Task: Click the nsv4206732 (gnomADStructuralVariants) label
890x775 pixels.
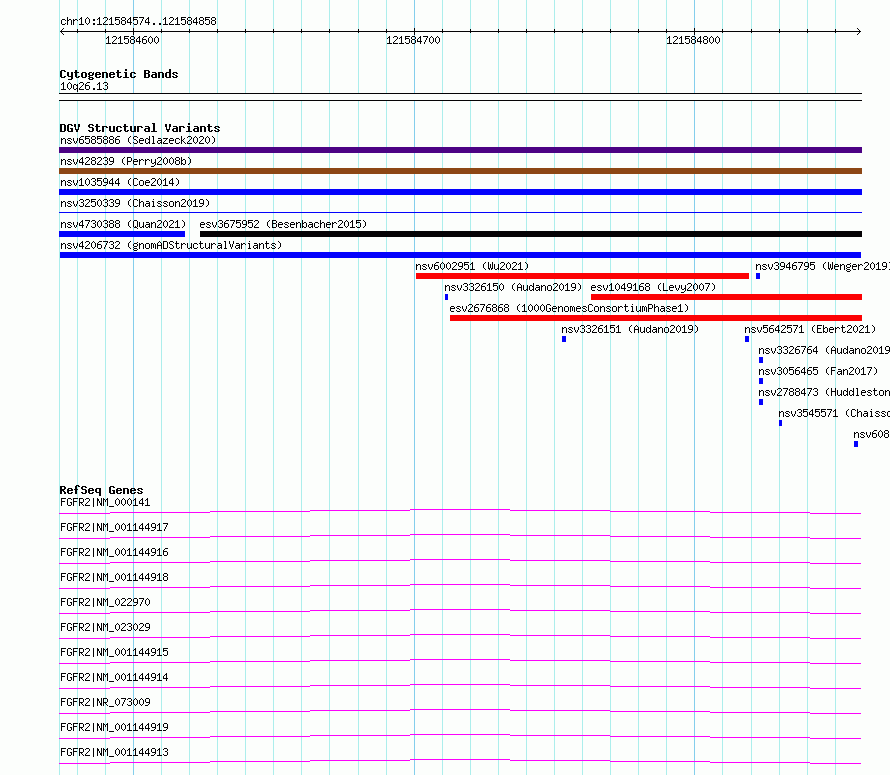Action: (x=171, y=245)
